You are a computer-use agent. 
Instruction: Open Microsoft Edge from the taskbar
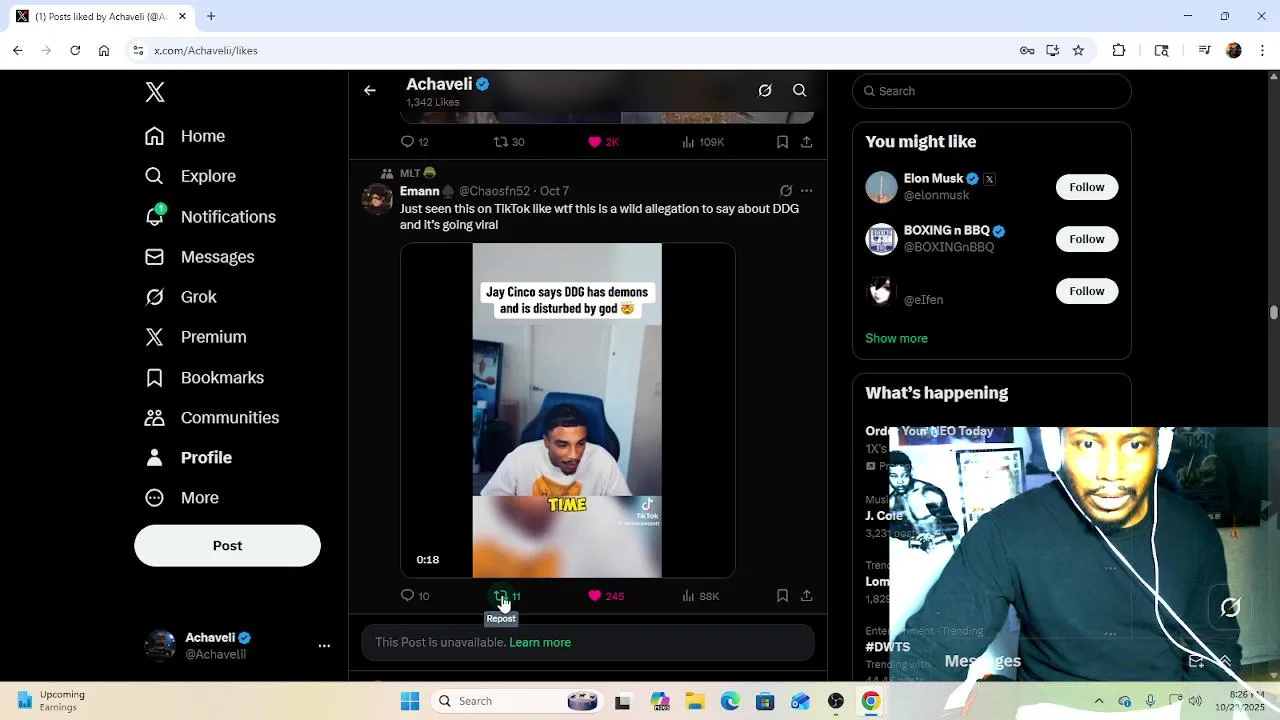(x=730, y=701)
